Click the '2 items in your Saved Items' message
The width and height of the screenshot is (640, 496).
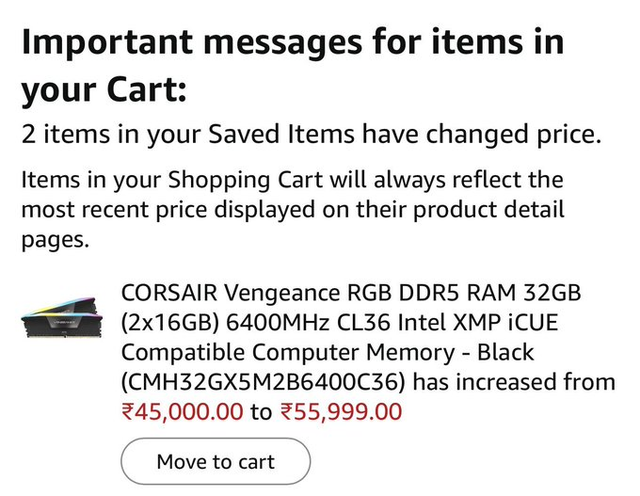pyautogui.click(x=311, y=134)
